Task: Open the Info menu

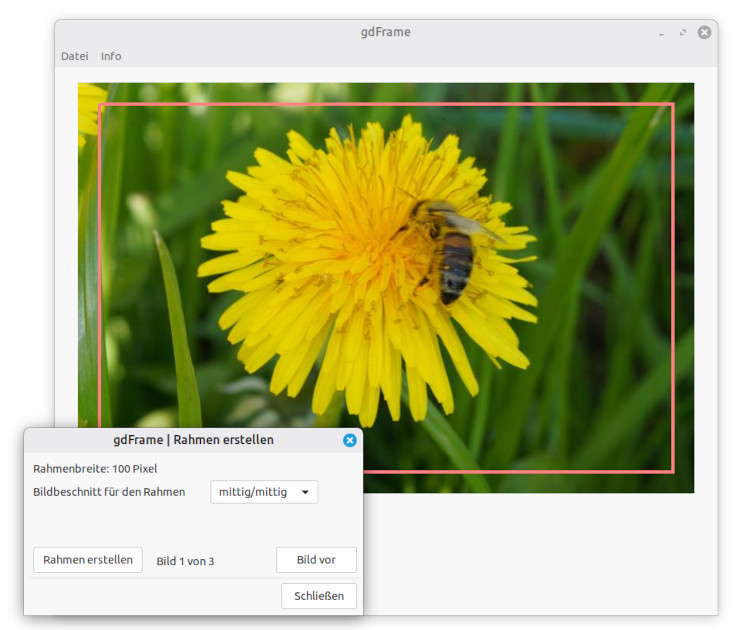Action: click(111, 56)
